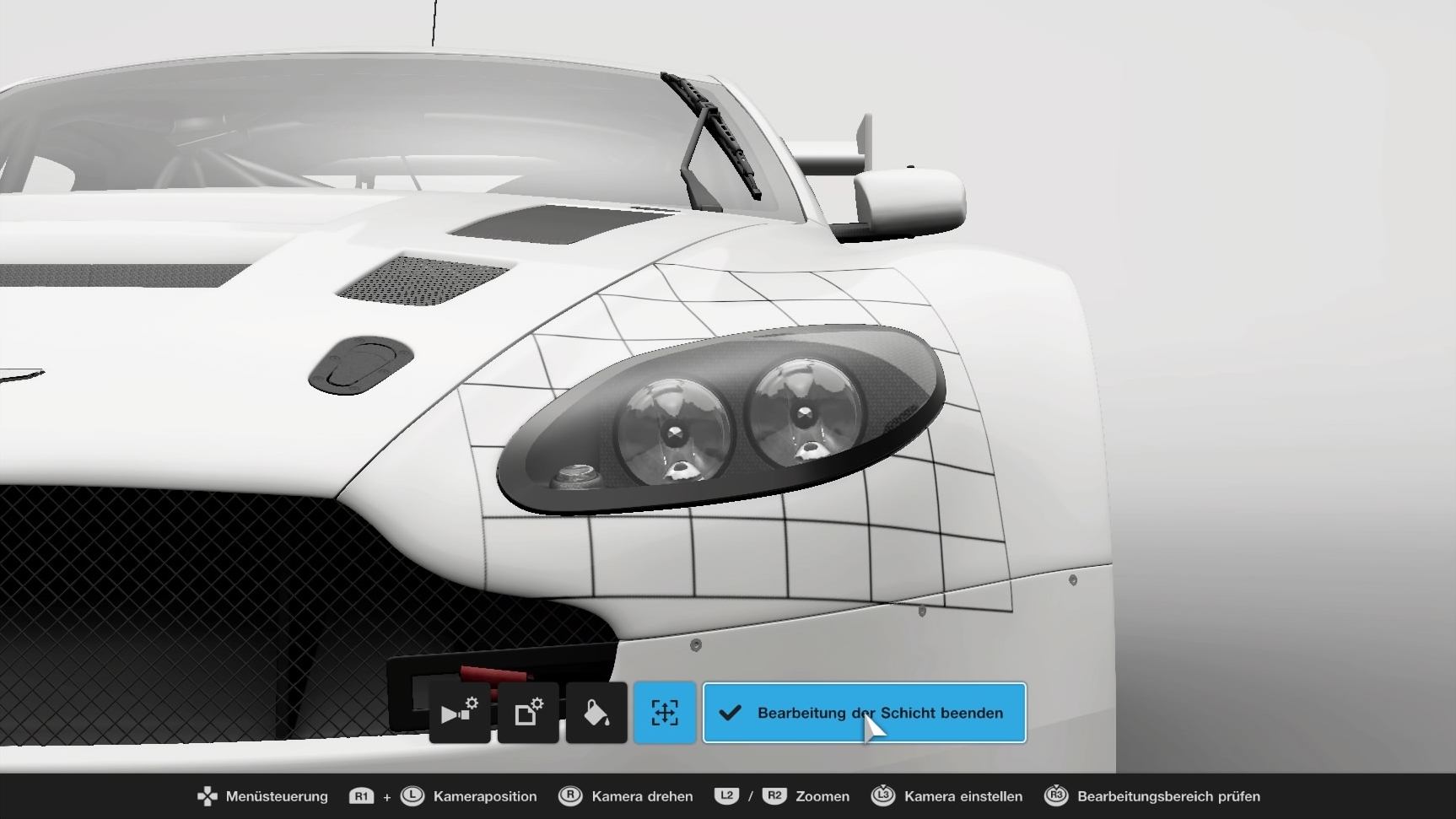Click the R1 button badge
This screenshot has height=819, width=1456.
tap(363, 796)
